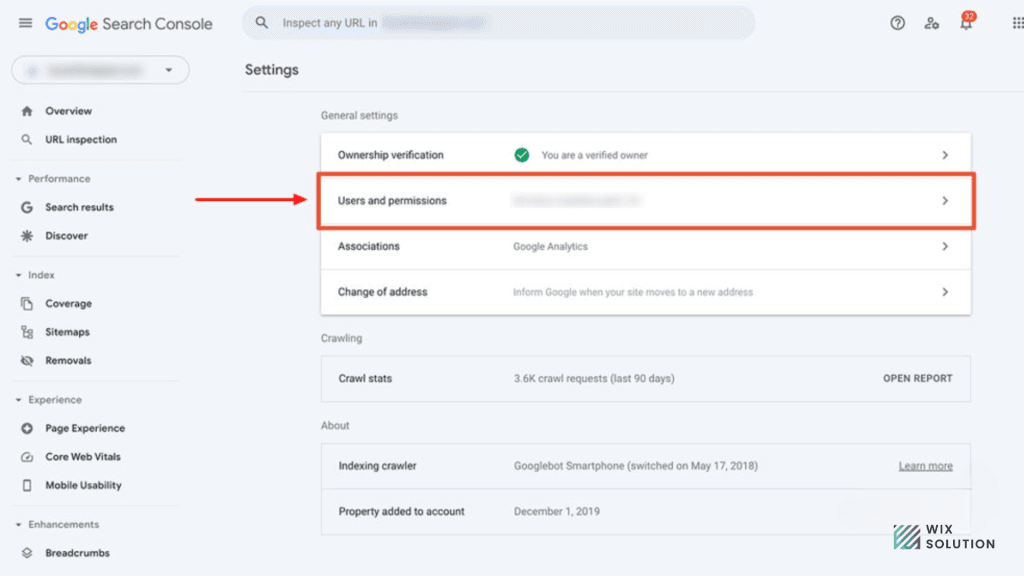The width and height of the screenshot is (1024, 576).
Task: Click "You are a verified owner" text
Action: pos(594,155)
